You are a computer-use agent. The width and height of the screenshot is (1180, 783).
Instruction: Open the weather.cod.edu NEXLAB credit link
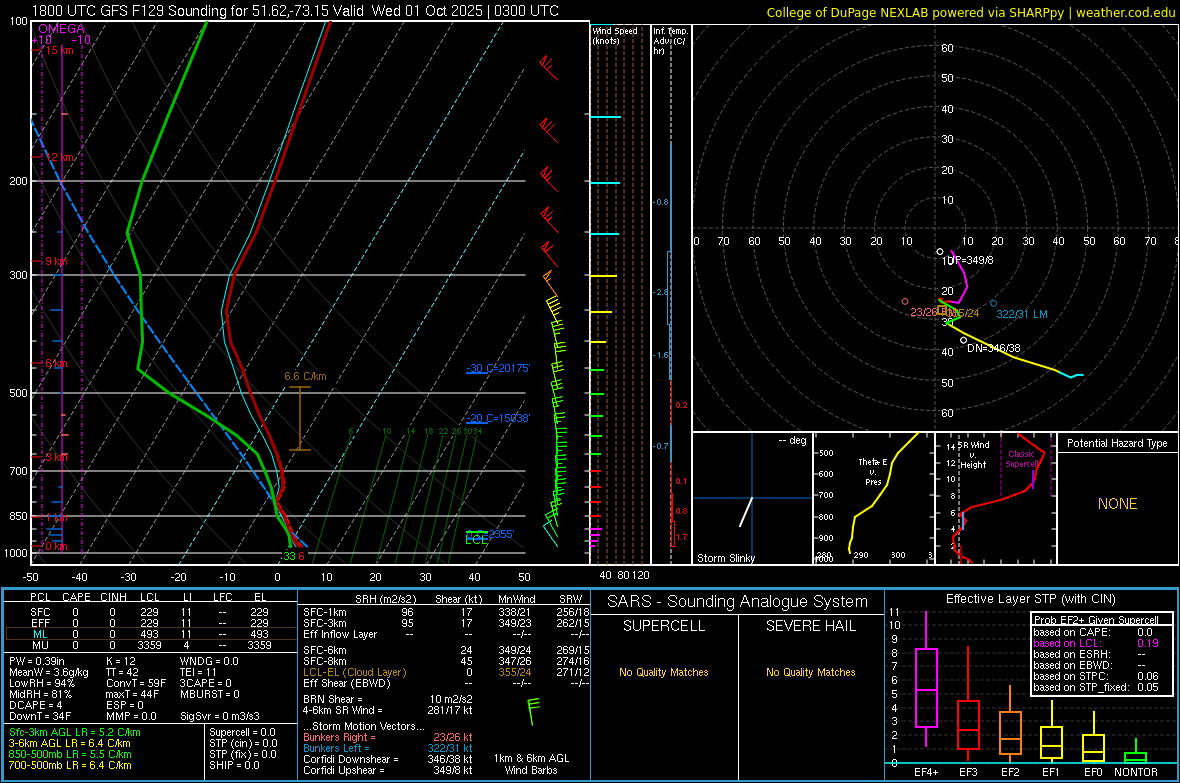971,12
